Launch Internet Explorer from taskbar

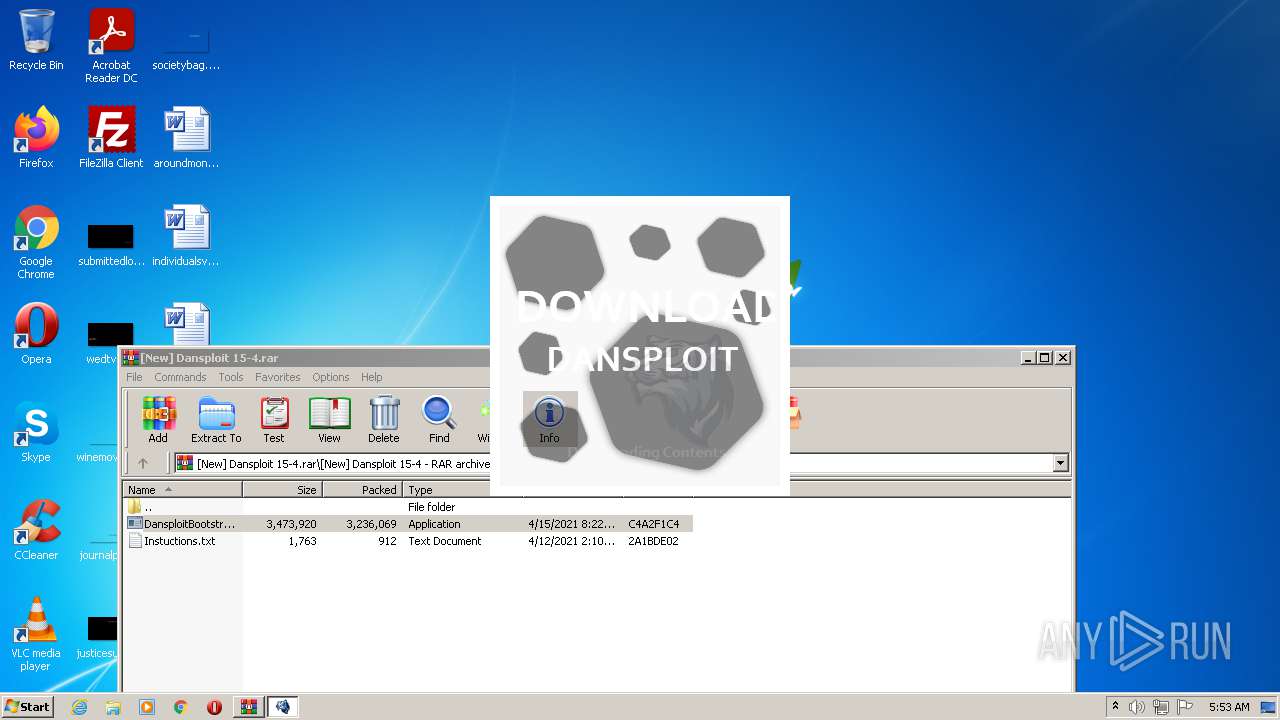79,707
